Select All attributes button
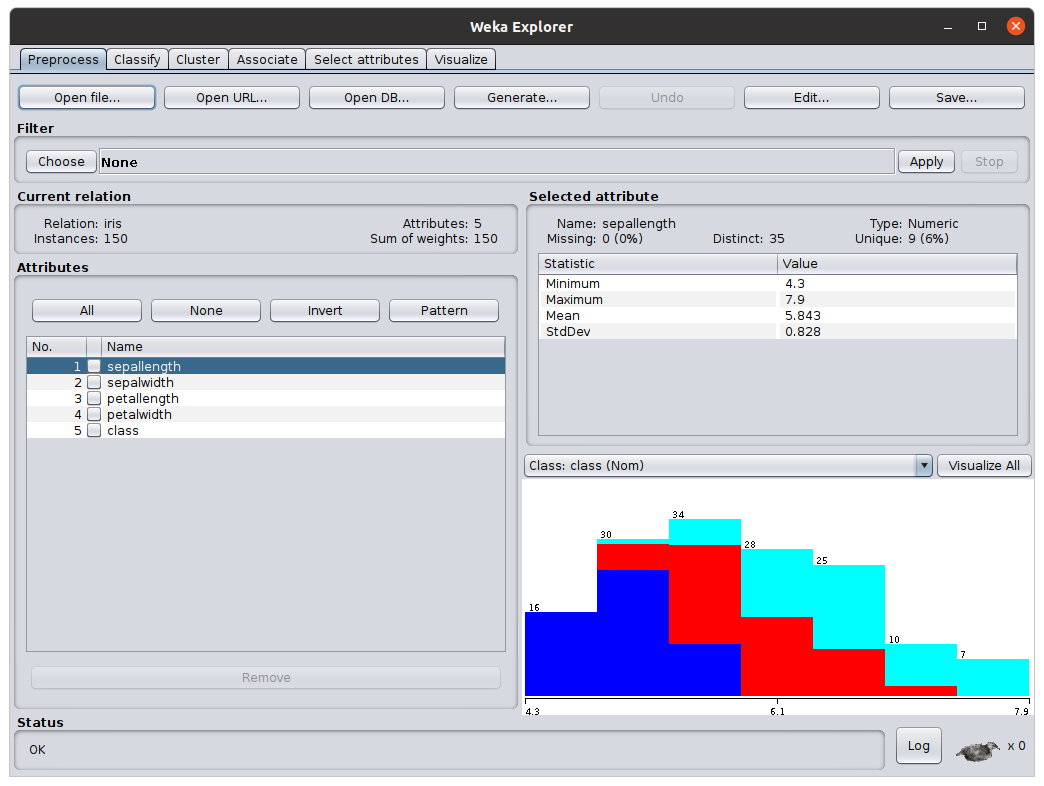The image size is (1044, 786). [87, 311]
